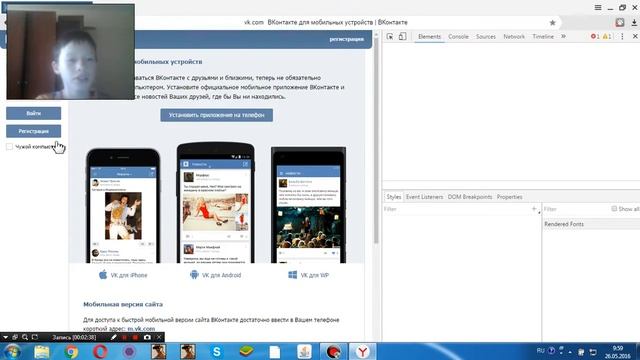Open the Windows Start menu orb
The width and height of the screenshot is (640, 360).
pyautogui.click(x=12, y=351)
